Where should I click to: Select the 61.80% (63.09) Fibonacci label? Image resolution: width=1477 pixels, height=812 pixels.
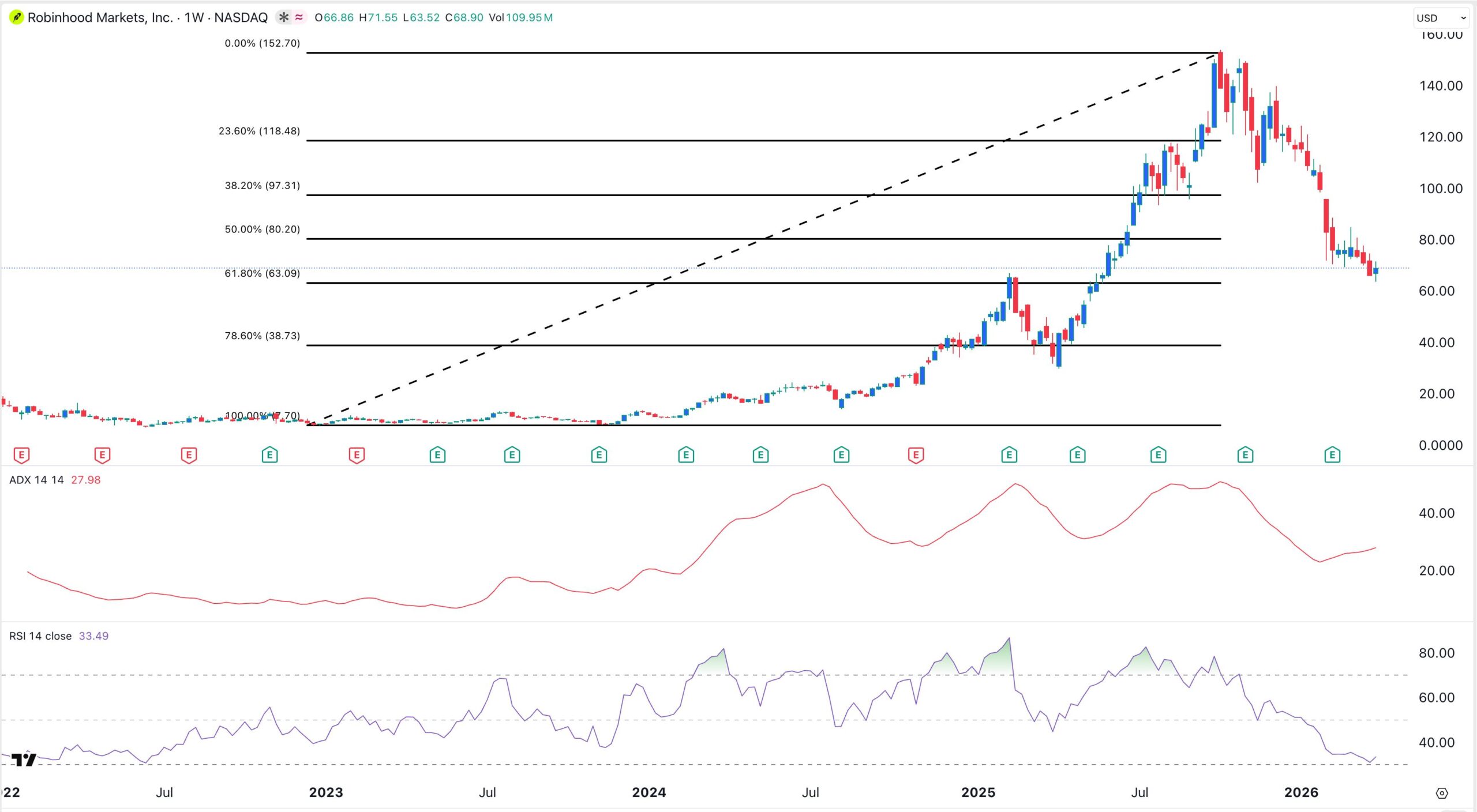click(263, 273)
